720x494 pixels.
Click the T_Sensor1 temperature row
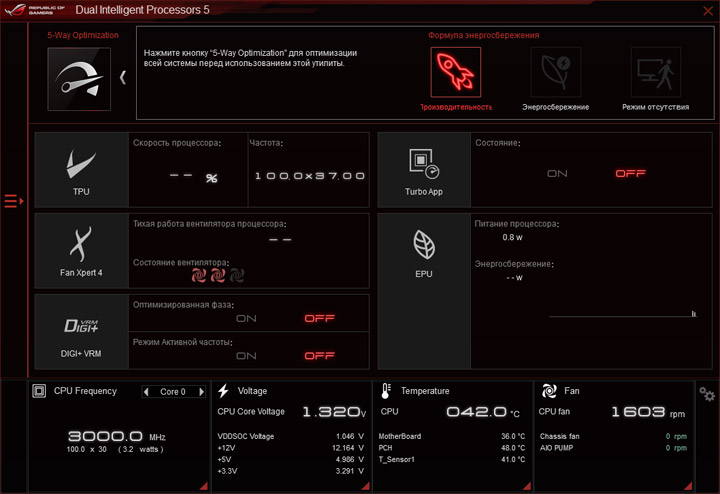click(452, 459)
